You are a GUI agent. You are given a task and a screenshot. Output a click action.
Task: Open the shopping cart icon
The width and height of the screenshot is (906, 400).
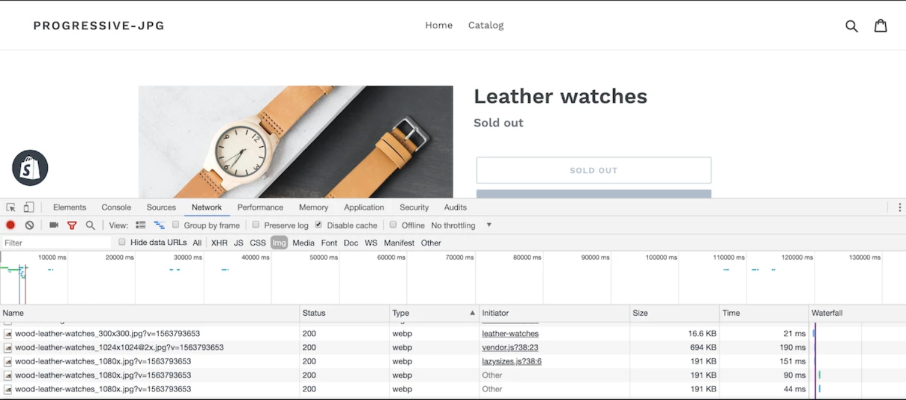point(880,26)
